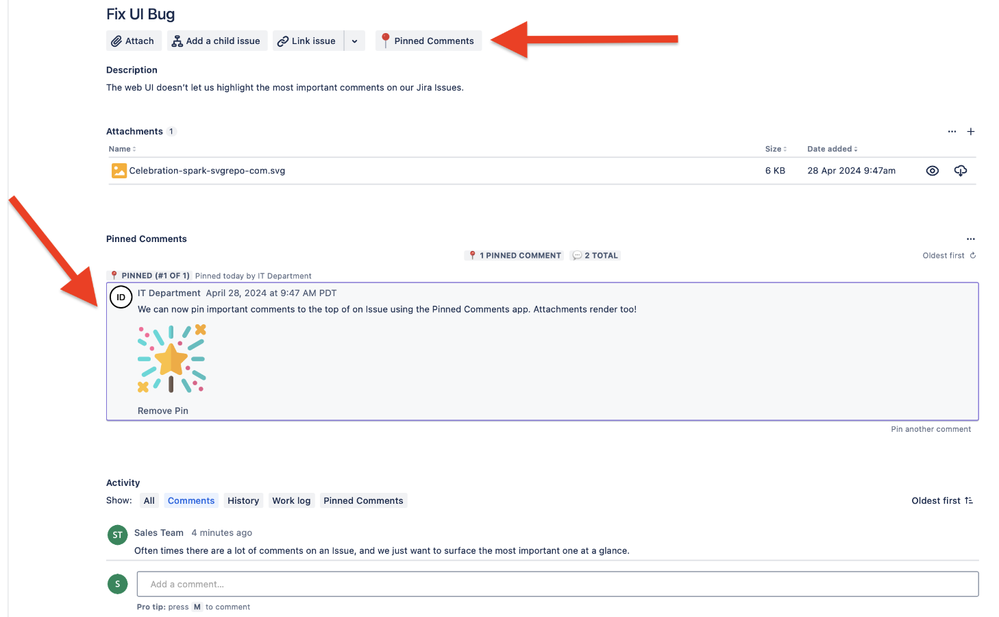
Task: Switch to the History tab in Activity
Action: coord(242,500)
